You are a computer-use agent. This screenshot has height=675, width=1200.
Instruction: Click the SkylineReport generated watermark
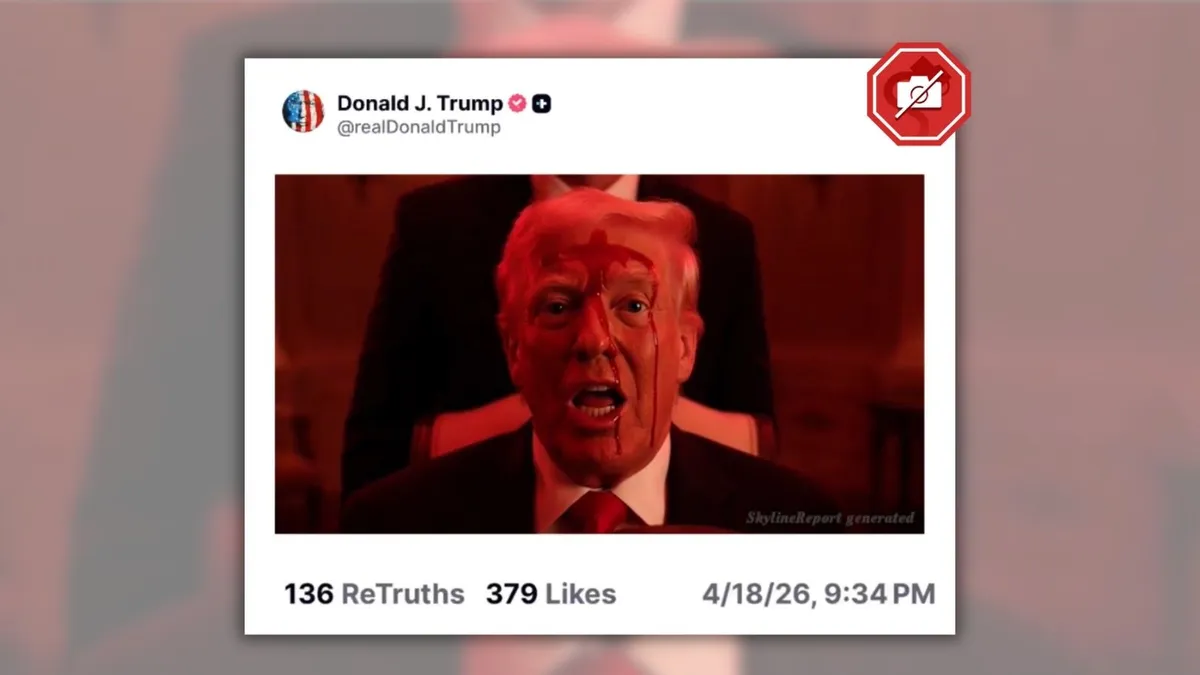(x=830, y=518)
